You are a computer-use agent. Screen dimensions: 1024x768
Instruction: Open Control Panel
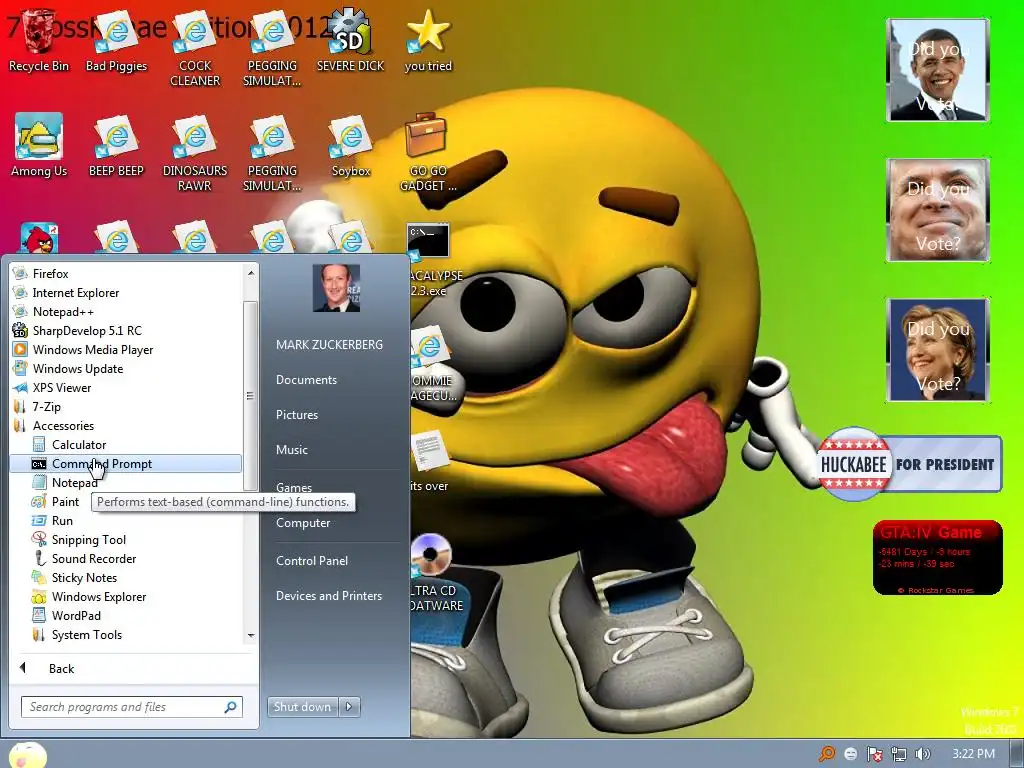(312, 560)
